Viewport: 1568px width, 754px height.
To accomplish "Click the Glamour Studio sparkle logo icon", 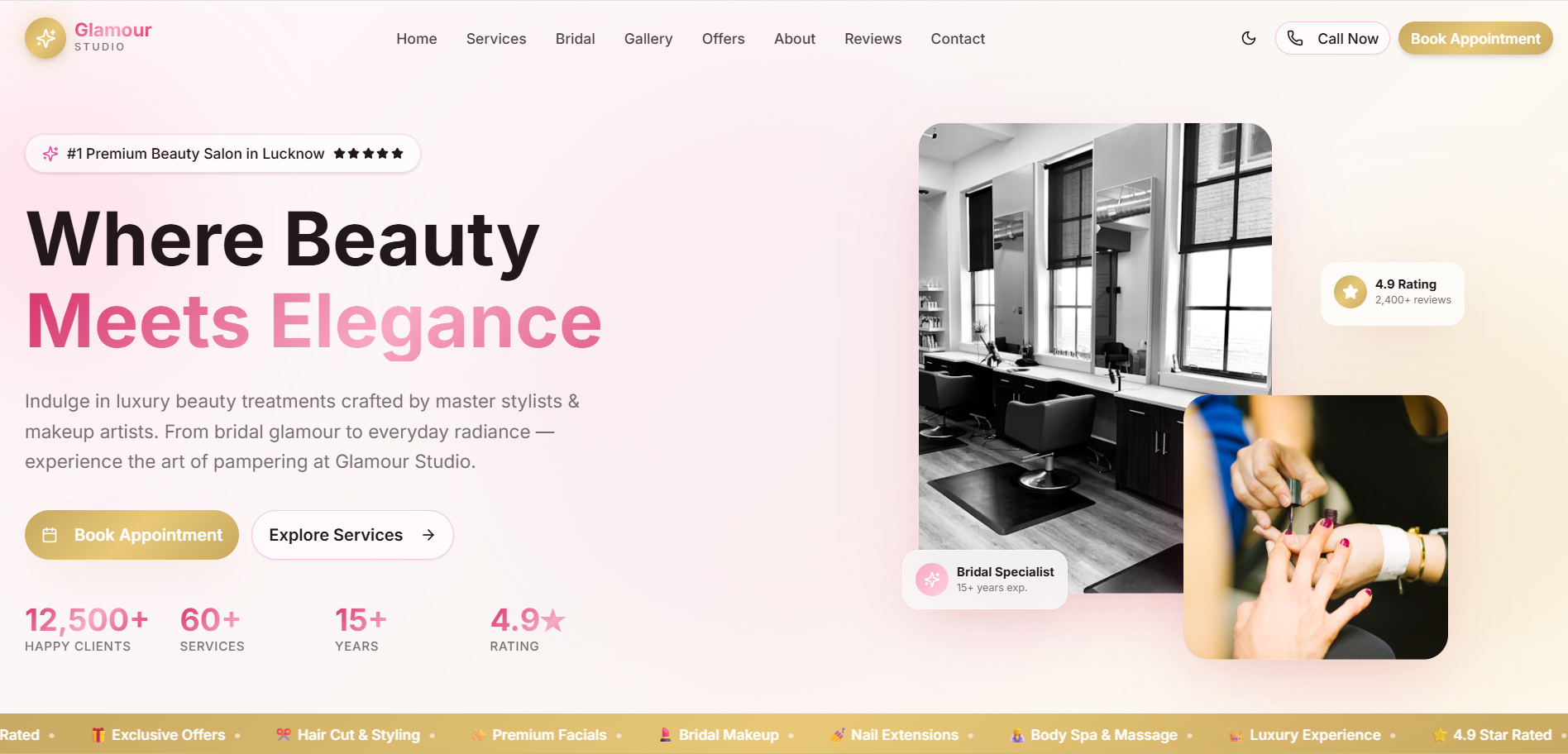I will point(45,38).
